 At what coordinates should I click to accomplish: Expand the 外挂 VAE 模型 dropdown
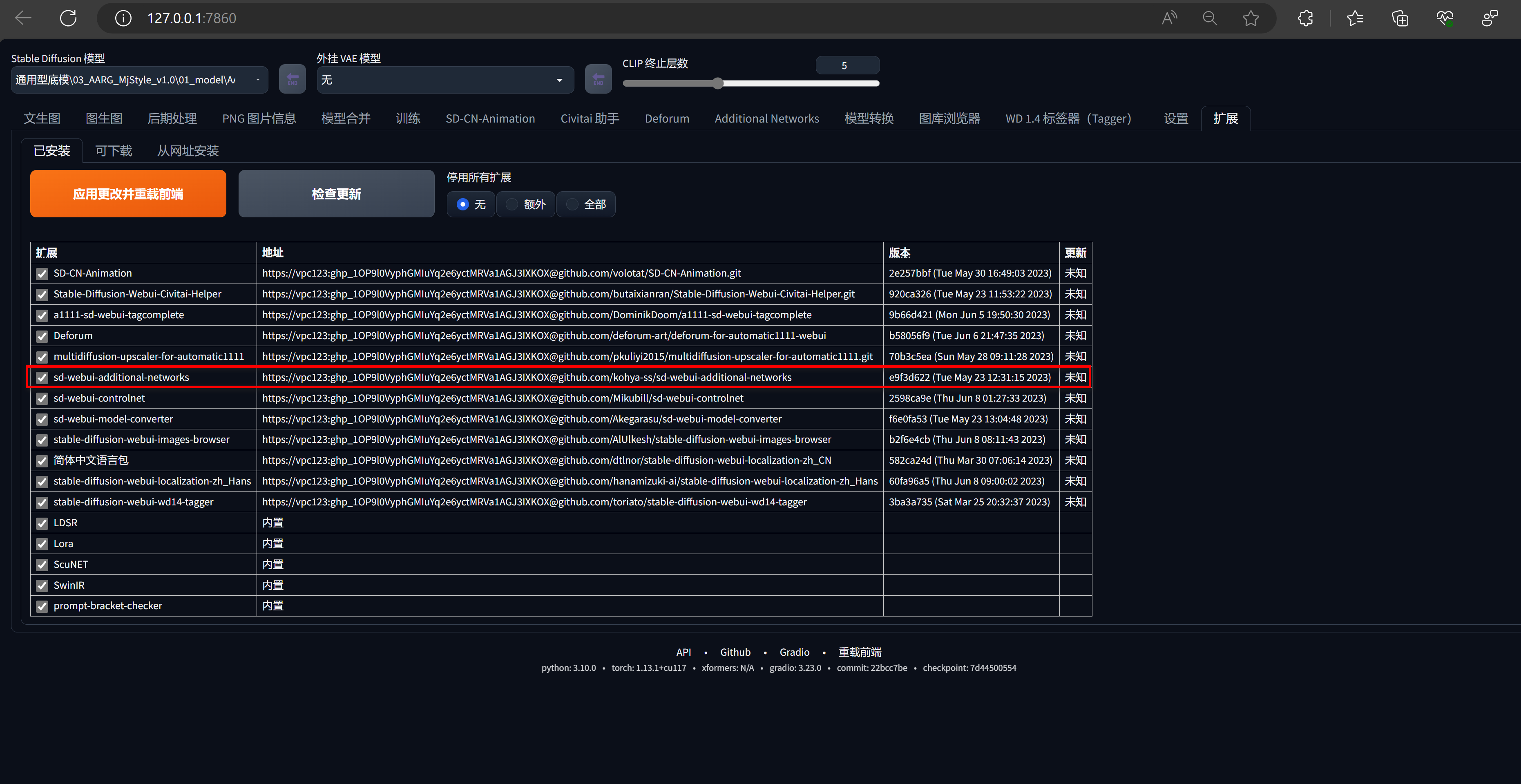pyautogui.click(x=445, y=80)
